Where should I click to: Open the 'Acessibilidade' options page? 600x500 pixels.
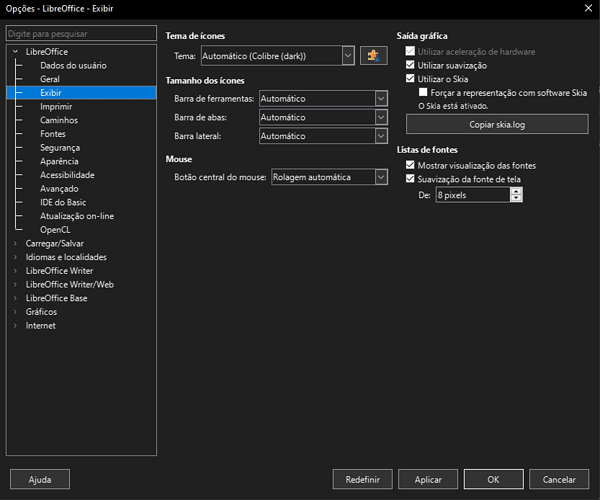coord(67,175)
